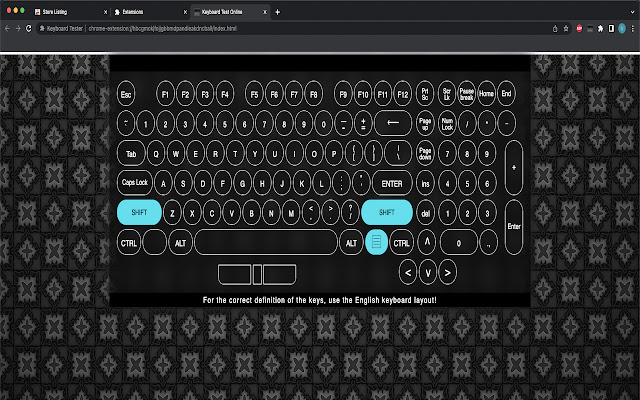Click the Scr Lk key
The height and width of the screenshot is (400, 640).
click(x=447, y=94)
